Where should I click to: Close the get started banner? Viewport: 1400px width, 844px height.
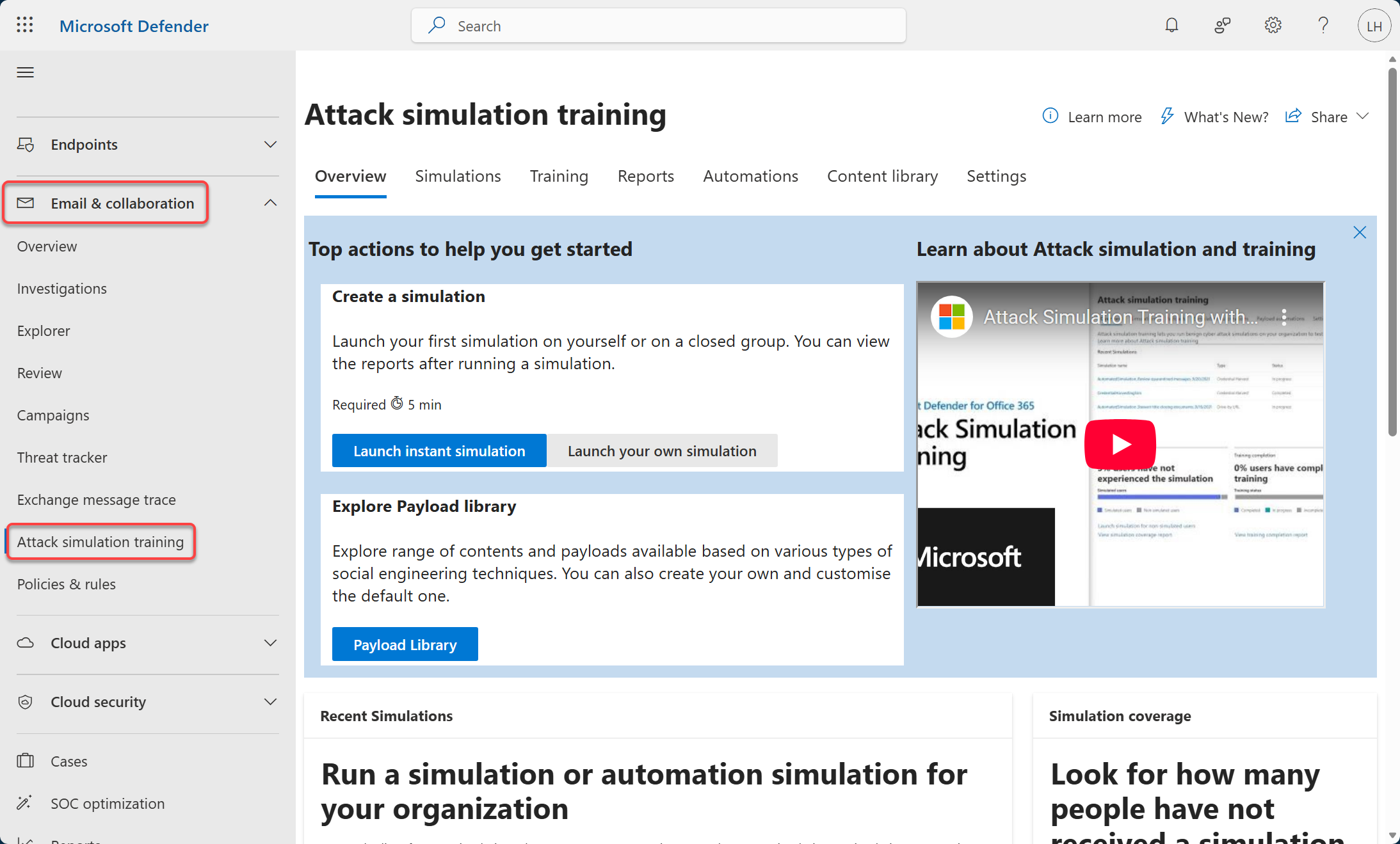point(1360,232)
